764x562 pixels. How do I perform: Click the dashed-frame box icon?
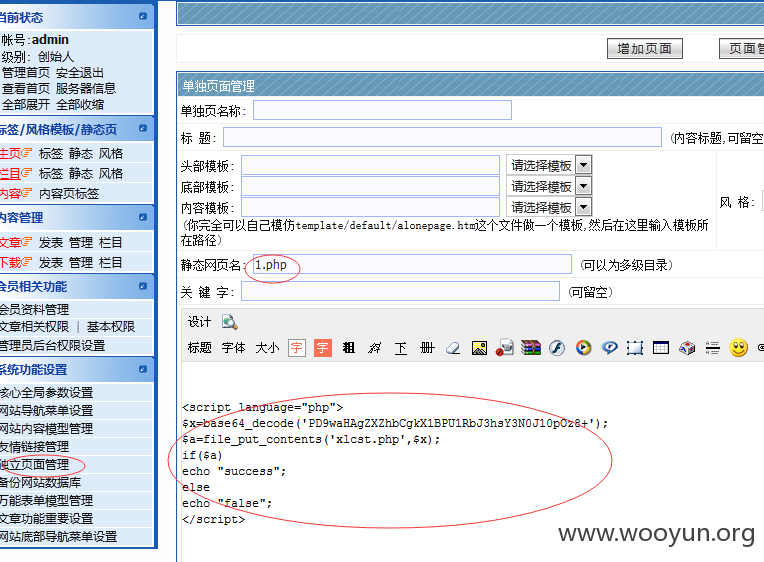pos(635,348)
